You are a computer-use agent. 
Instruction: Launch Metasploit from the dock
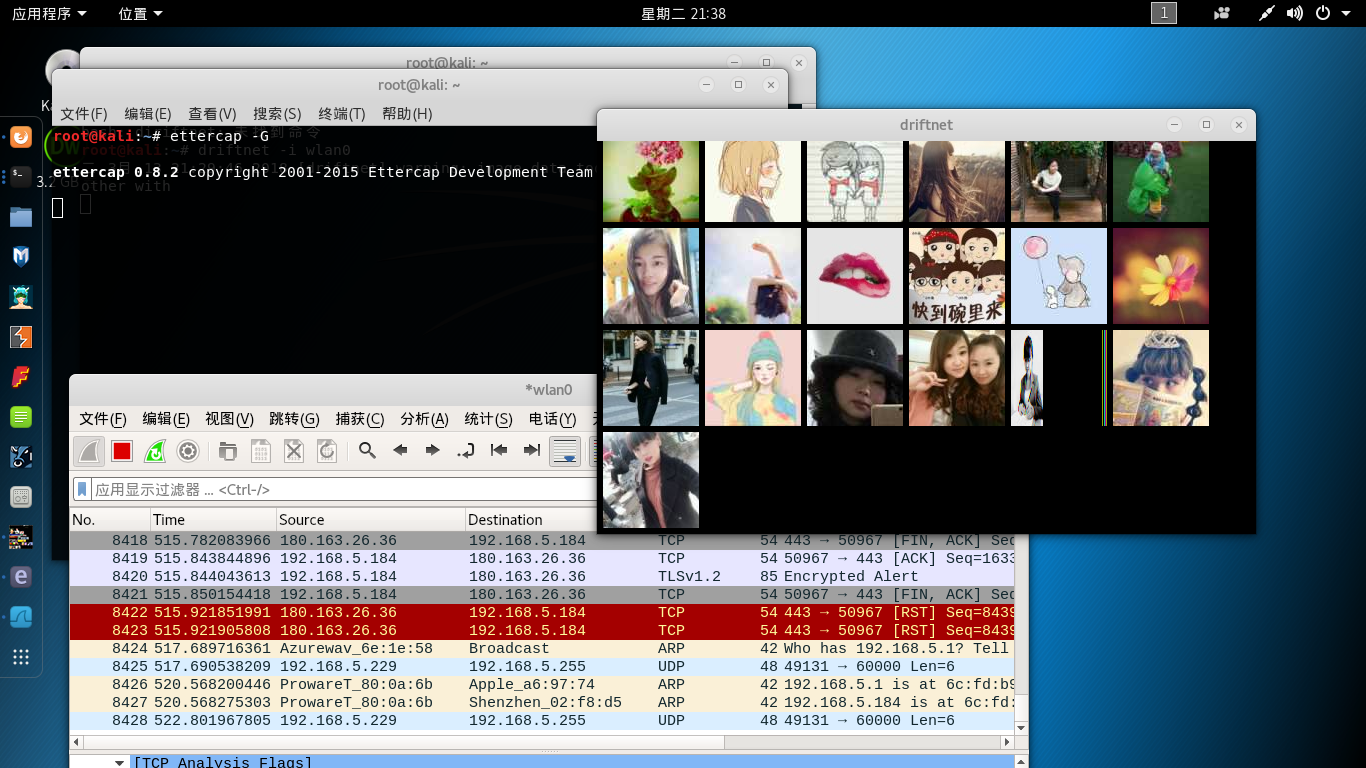coord(20,256)
